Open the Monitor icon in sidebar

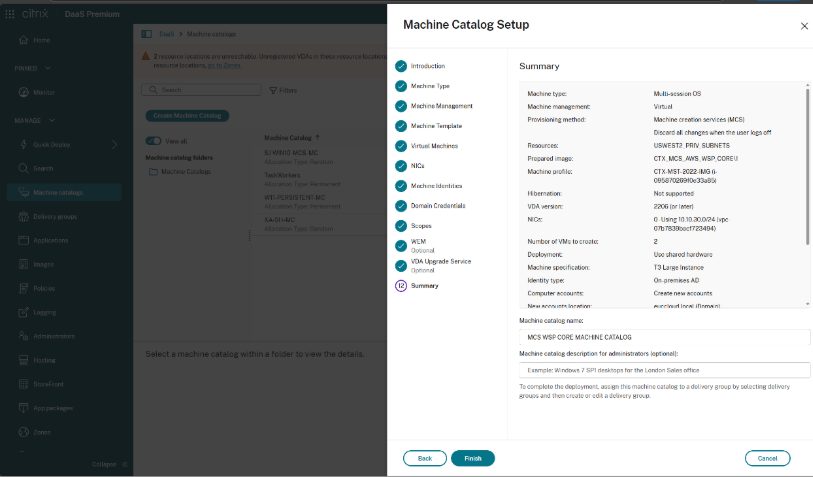23,92
